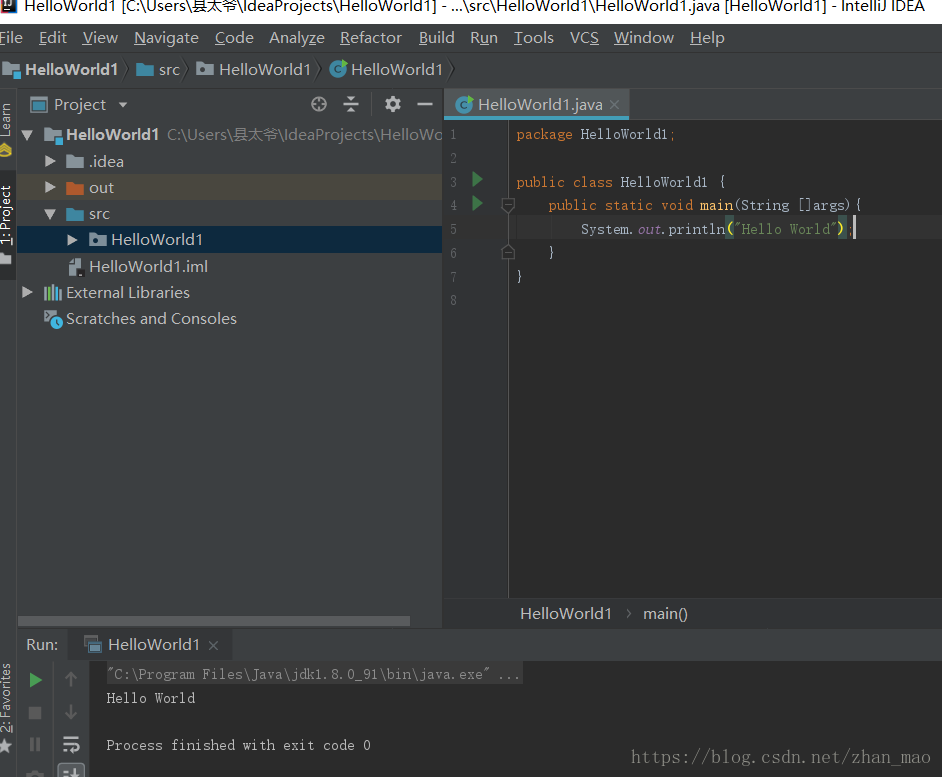This screenshot has height=777, width=942.
Task: Click HelloWorld1 project breadcrumb in navigation bar
Action: pos(60,70)
